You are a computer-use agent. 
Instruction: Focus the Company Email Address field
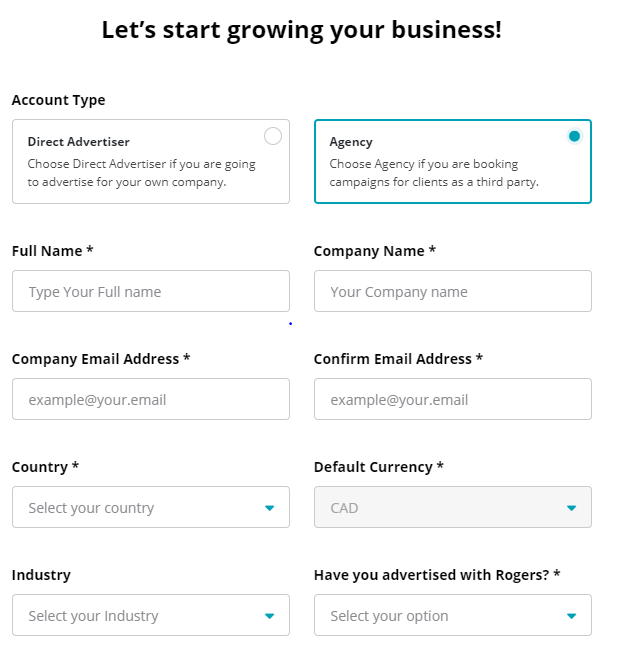coord(151,399)
